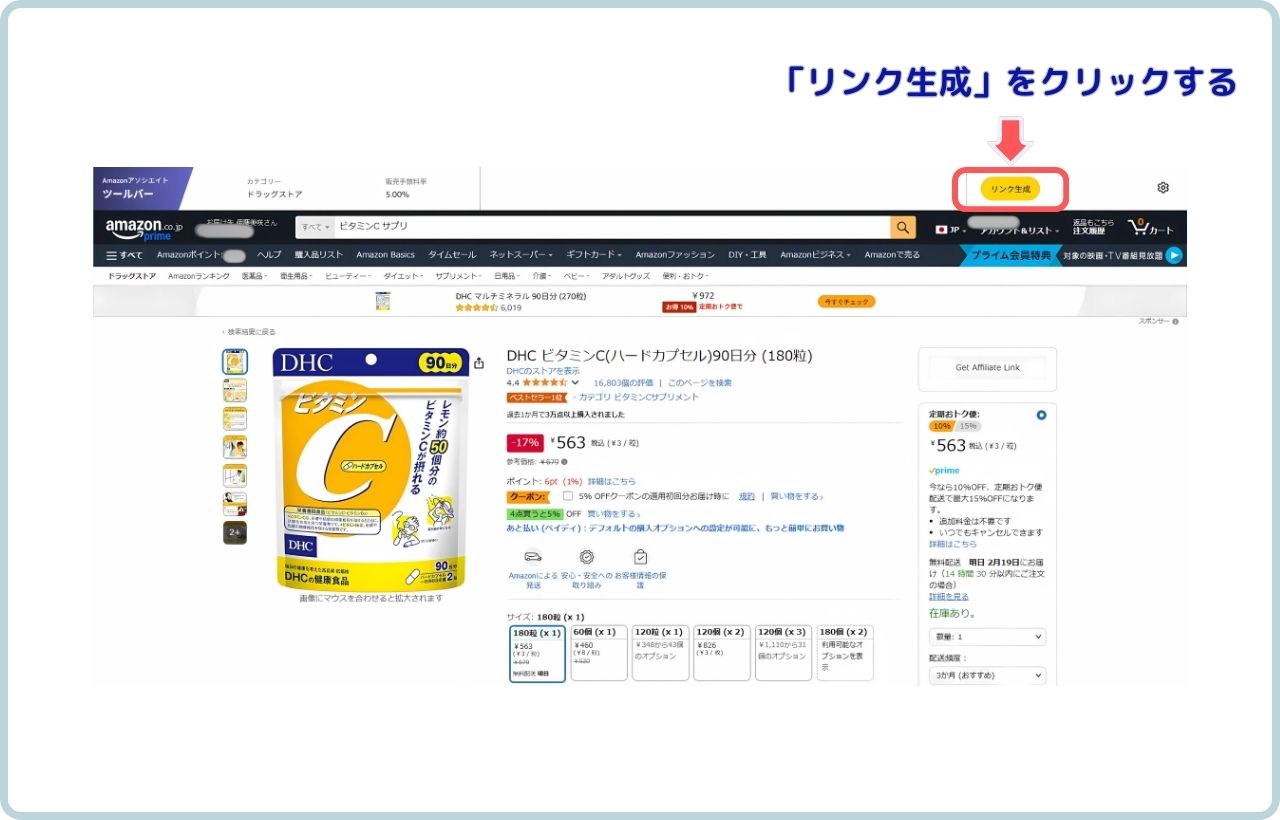Click the Prime Video play arrow icon

(x=1174, y=255)
